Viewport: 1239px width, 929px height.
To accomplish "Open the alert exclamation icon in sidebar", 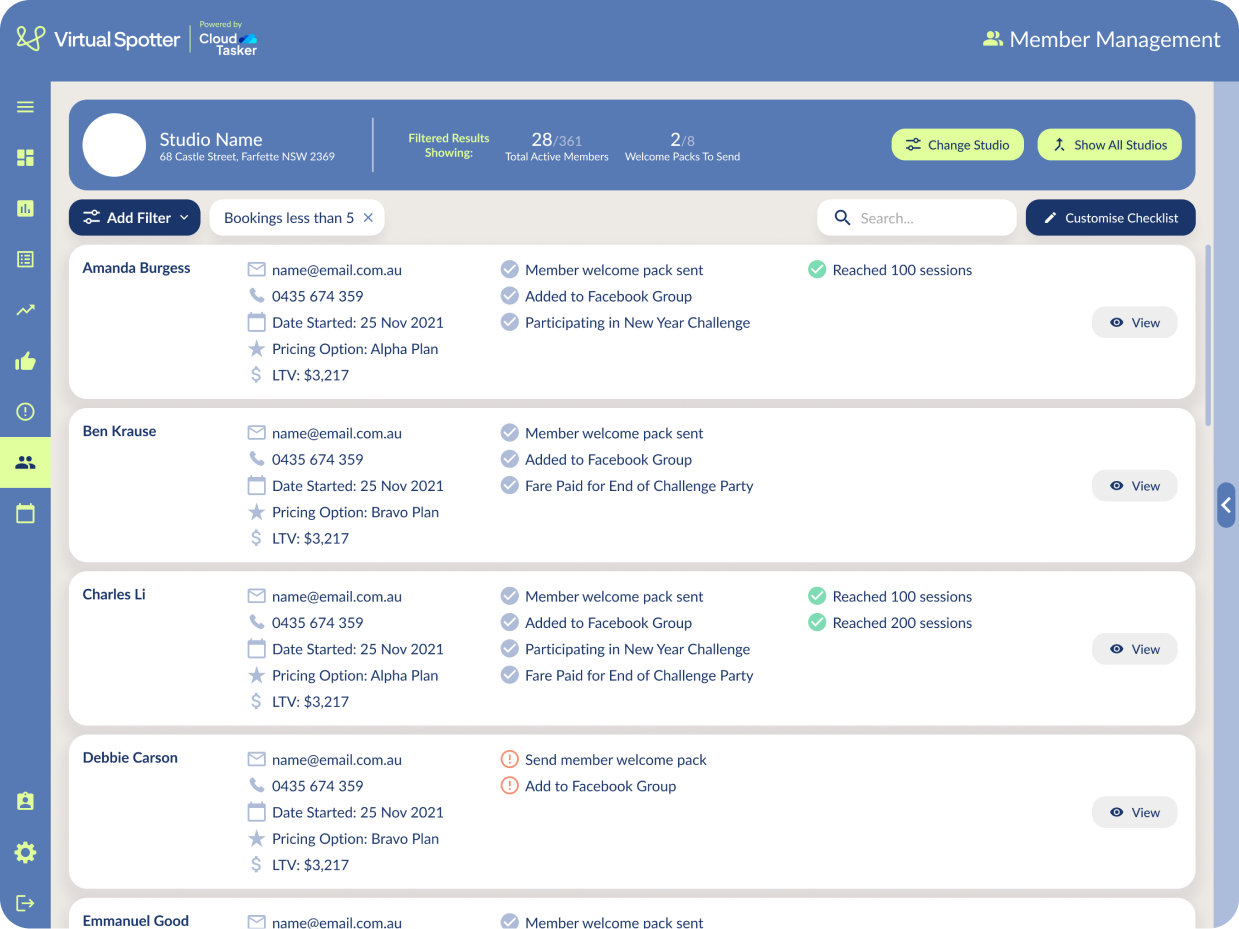I will coord(25,412).
